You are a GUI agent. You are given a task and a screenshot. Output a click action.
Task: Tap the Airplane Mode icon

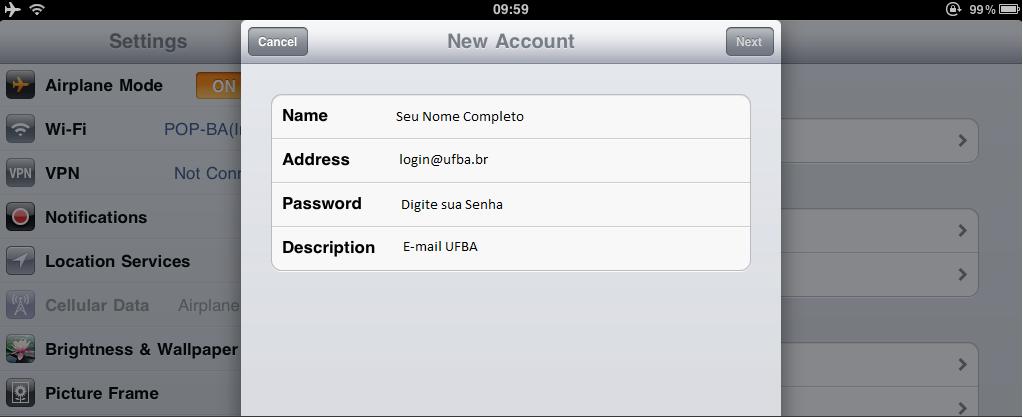pyautogui.click(x=20, y=85)
